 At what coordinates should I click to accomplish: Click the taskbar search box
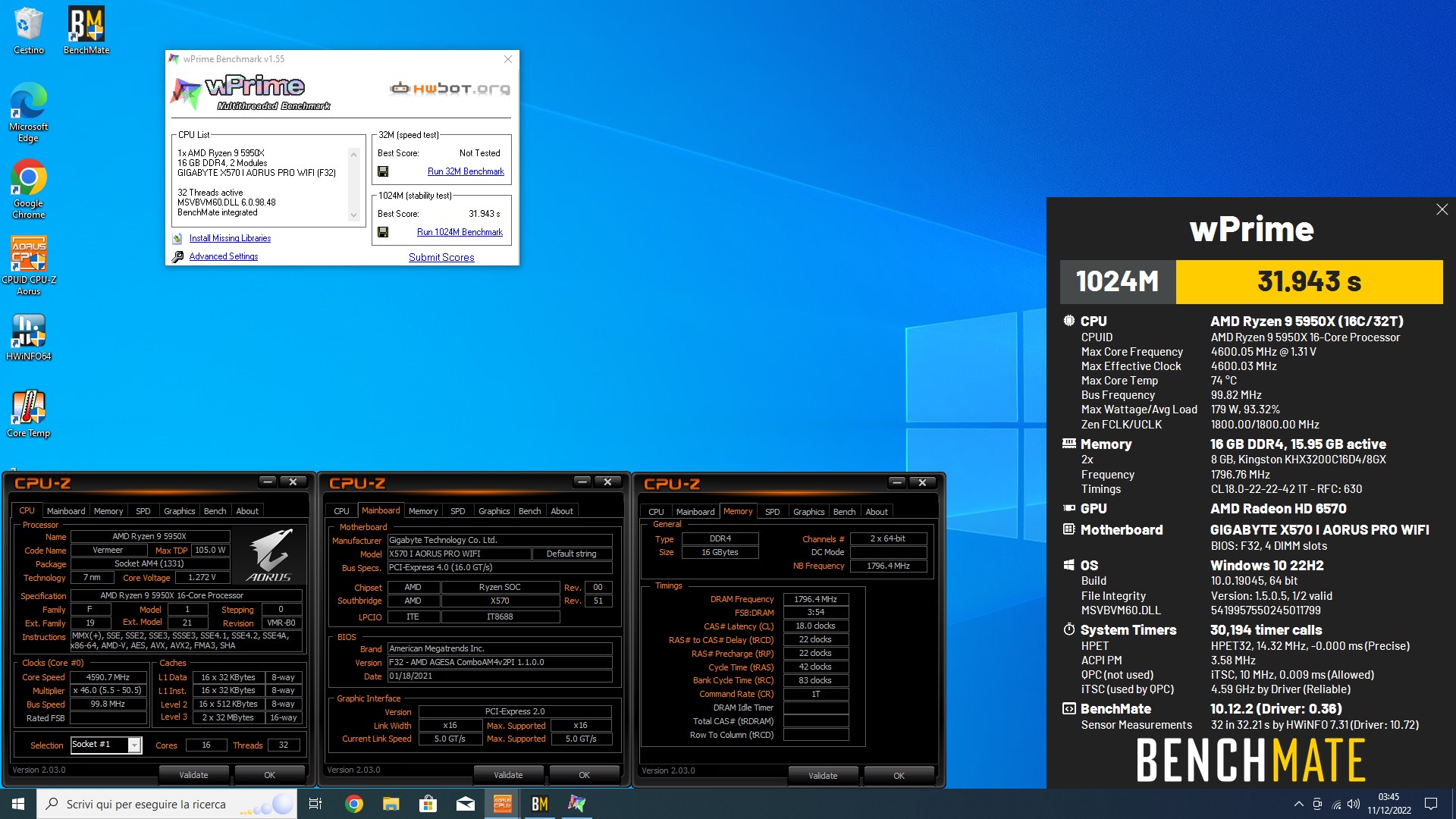pyautogui.click(x=167, y=804)
